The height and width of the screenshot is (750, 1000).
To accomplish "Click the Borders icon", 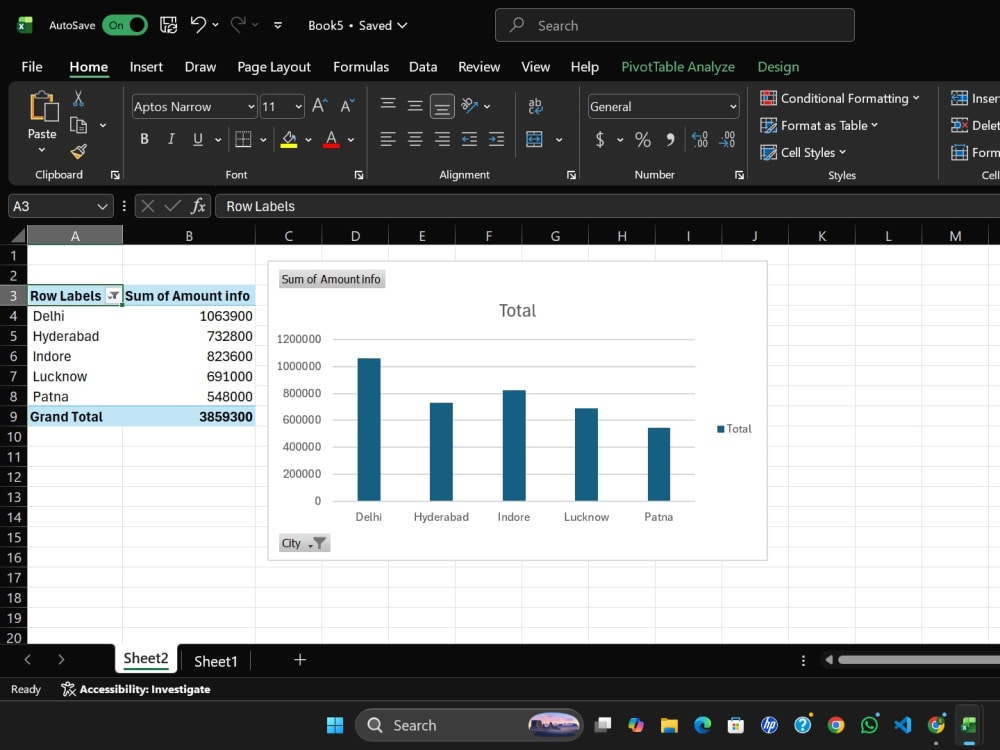I will [243, 139].
